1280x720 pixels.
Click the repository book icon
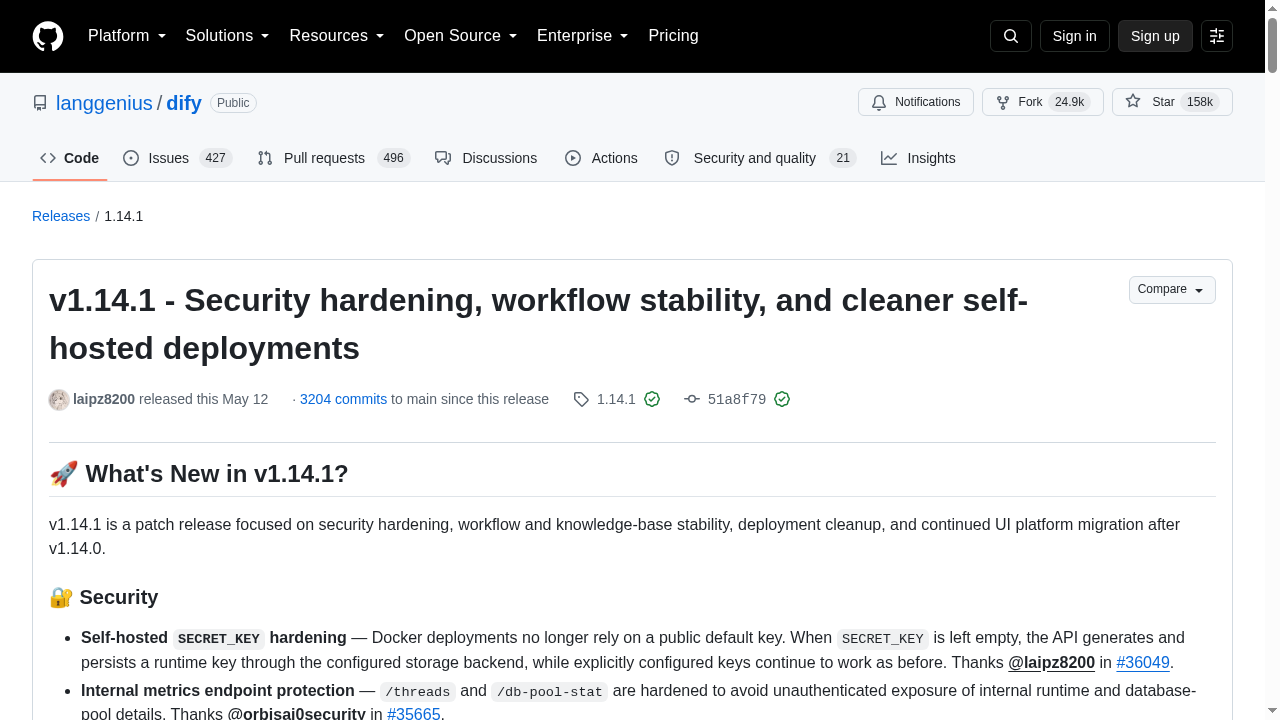pos(40,103)
